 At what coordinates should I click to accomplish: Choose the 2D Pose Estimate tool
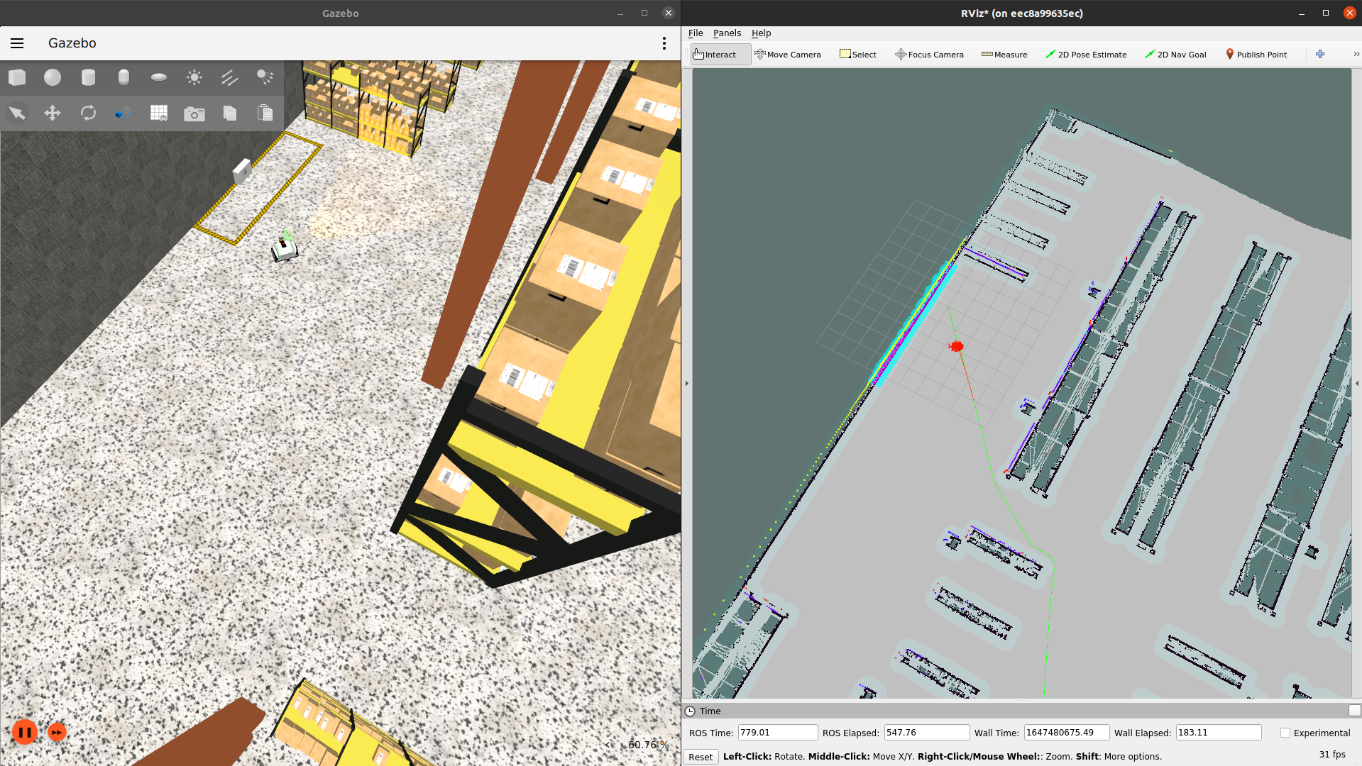coord(1085,54)
